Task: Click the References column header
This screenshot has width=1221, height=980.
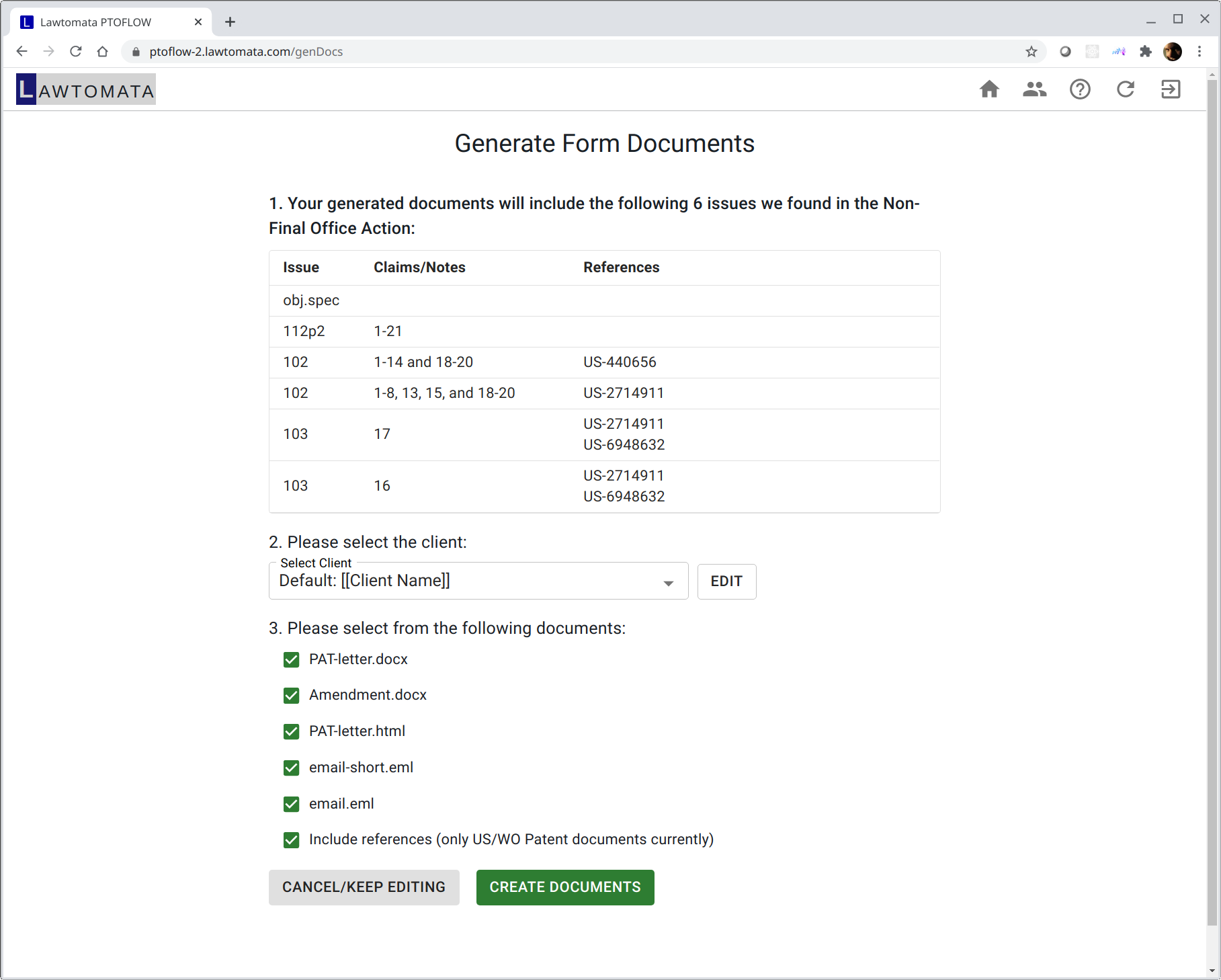Action: (x=621, y=268)
